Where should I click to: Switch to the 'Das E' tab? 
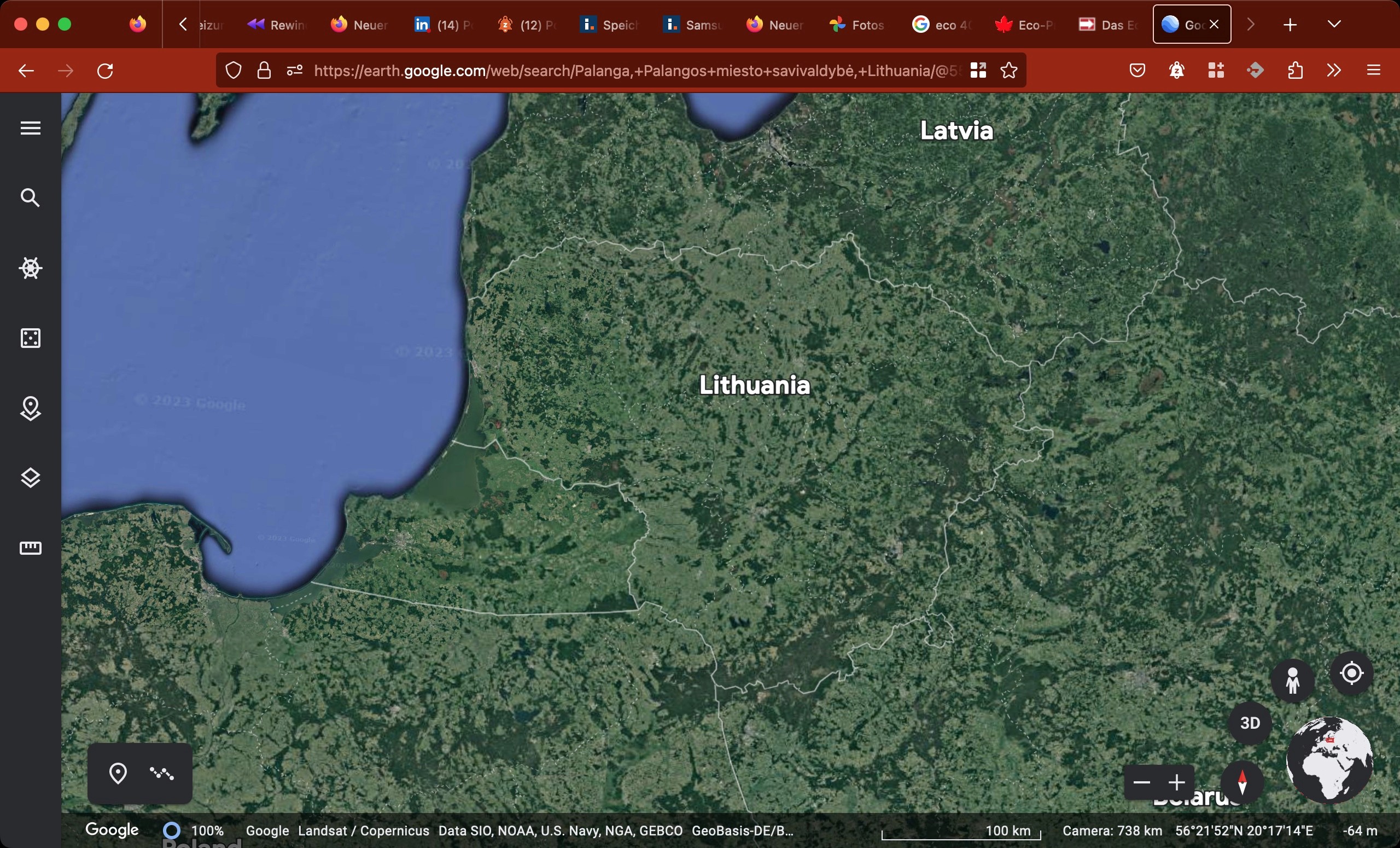coord(1107,25)
